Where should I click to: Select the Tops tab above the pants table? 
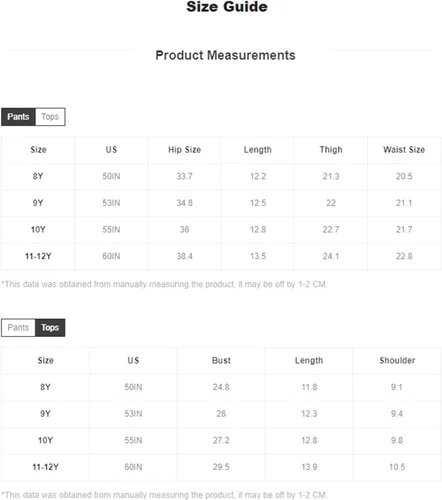(50, 117)
